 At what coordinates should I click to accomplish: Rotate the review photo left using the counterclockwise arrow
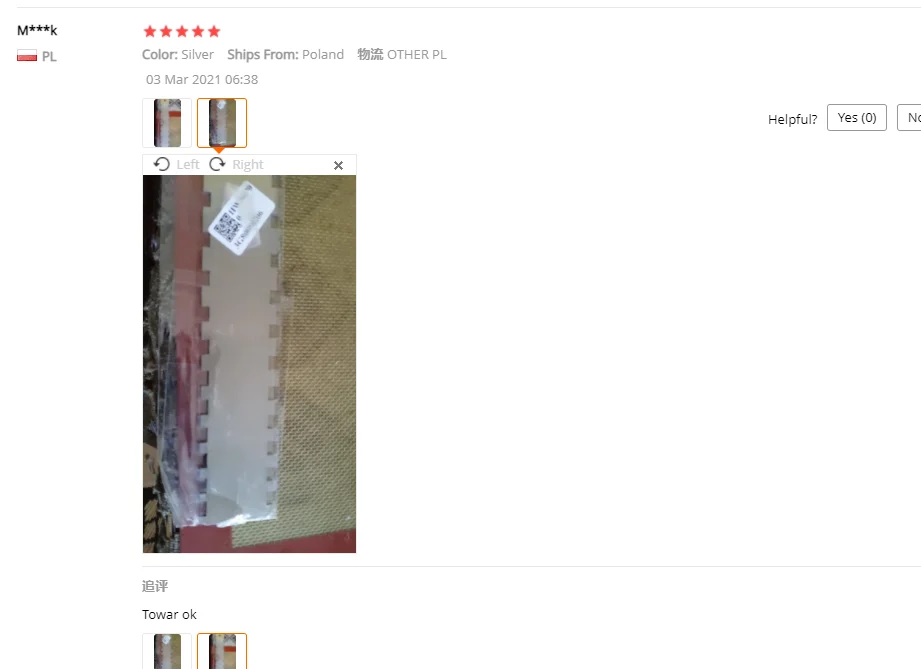click(162, 164)
